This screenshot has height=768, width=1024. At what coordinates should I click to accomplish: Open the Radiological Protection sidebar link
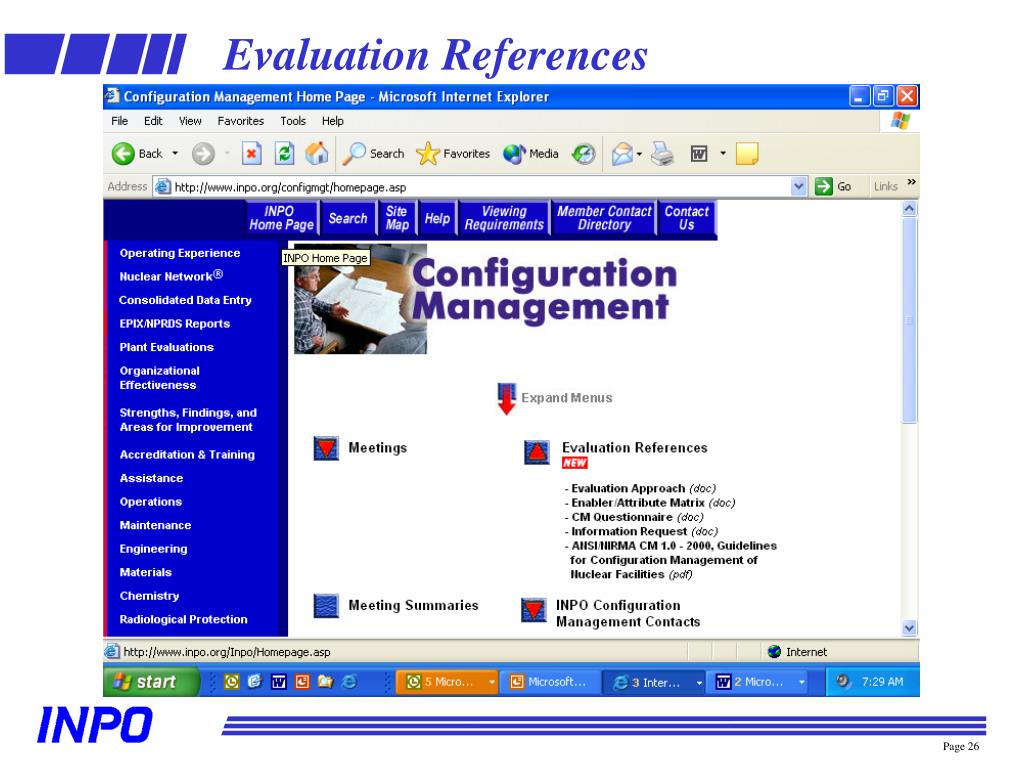click(x=184, y=619)
